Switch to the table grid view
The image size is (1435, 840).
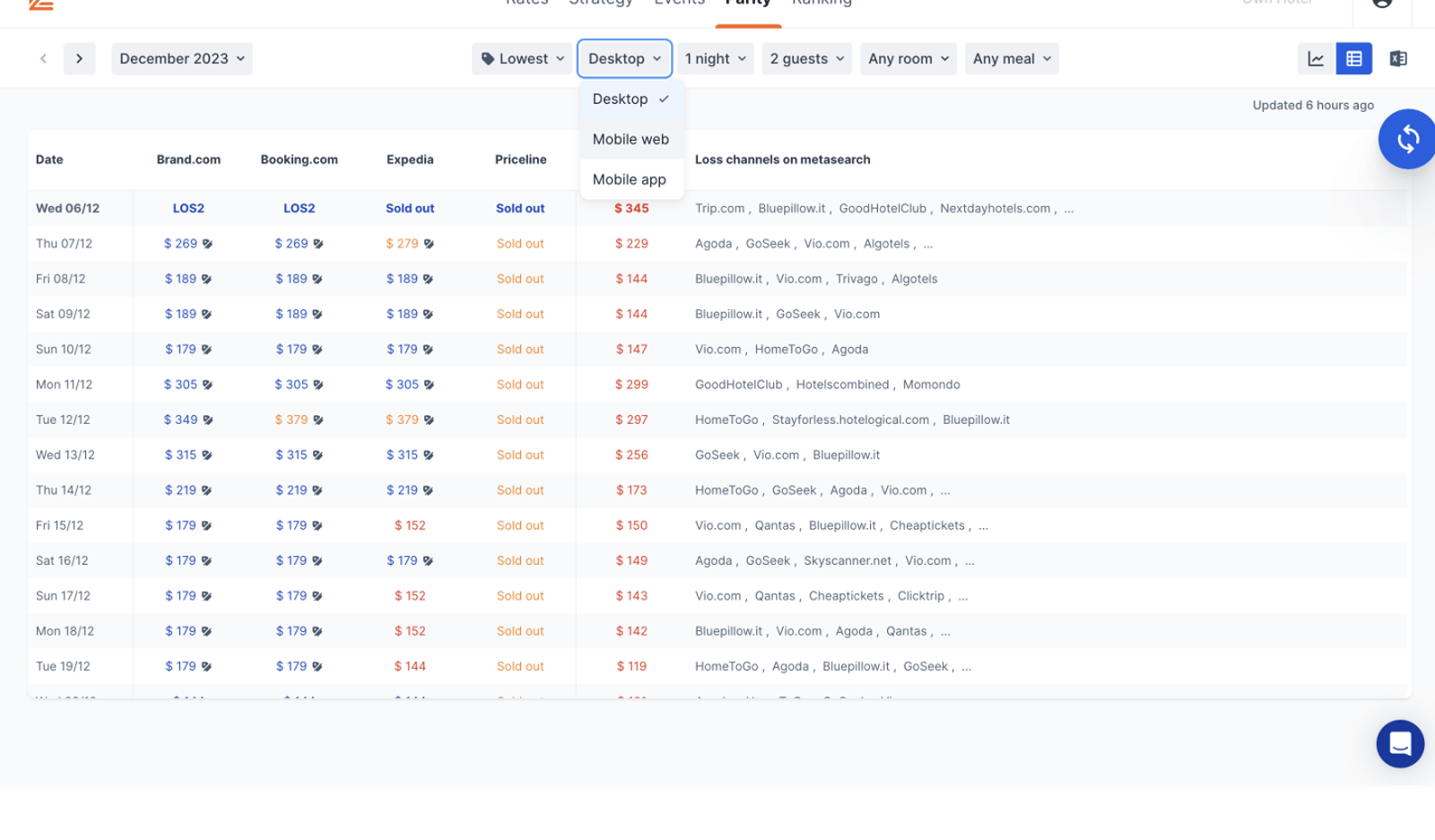tap(1354, 59)
